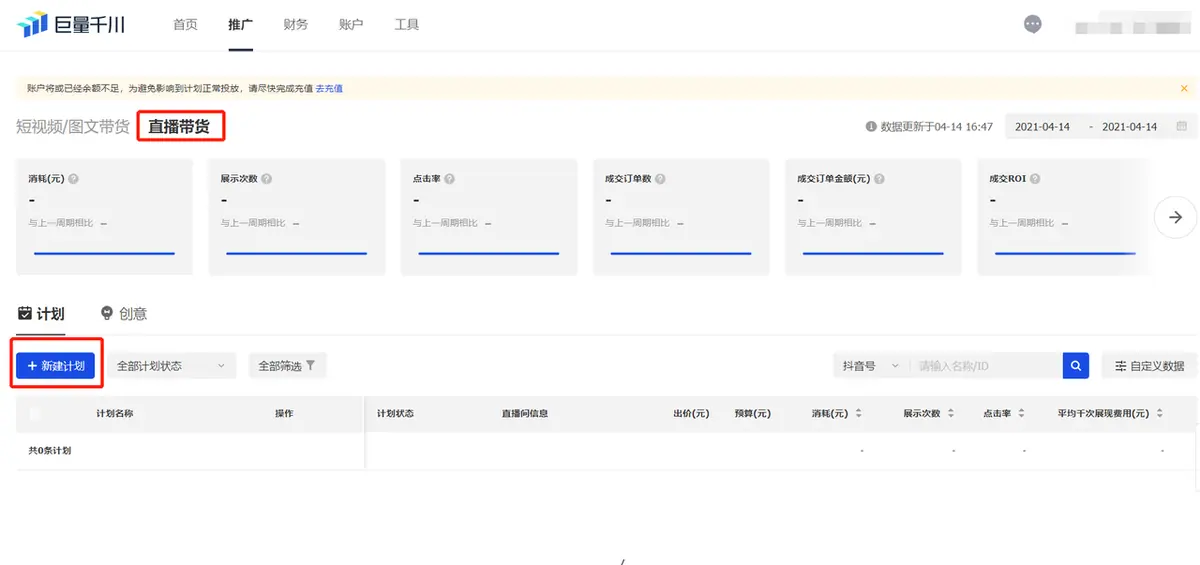Sort table by 点击率 column arrows
The image size is (1200, 565).
(1021, 414)
